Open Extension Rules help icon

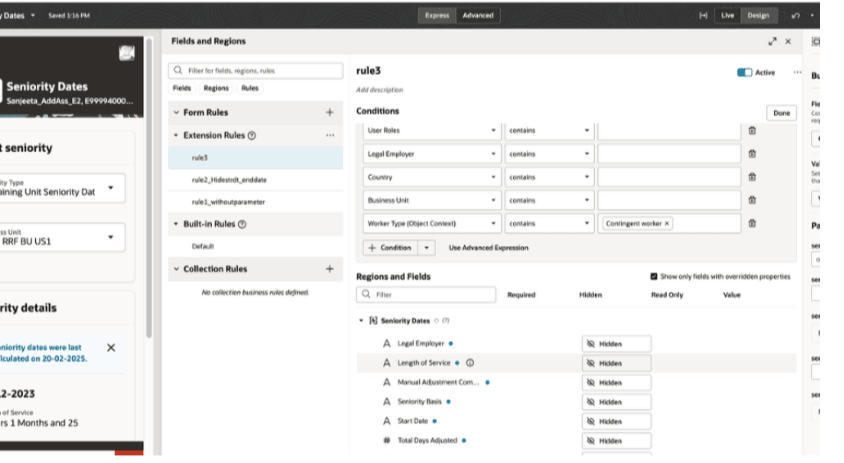pyautogui.click(x=251, y=136)
